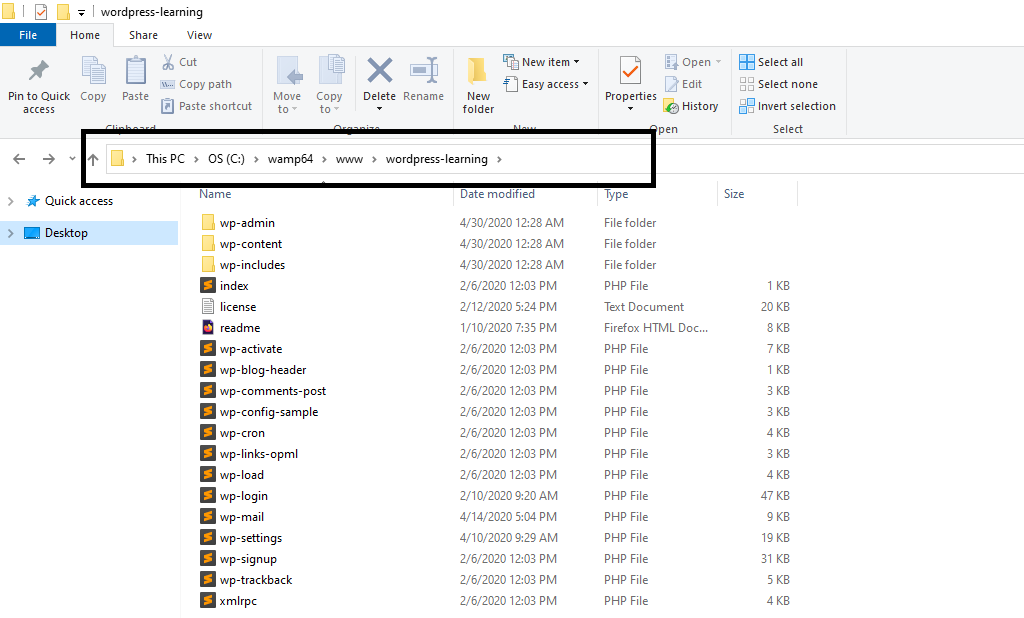1024x618 pixels.
Task: Expand chevron after wamp64 in path
Action: pyautogui.click(x=324, y=159)
